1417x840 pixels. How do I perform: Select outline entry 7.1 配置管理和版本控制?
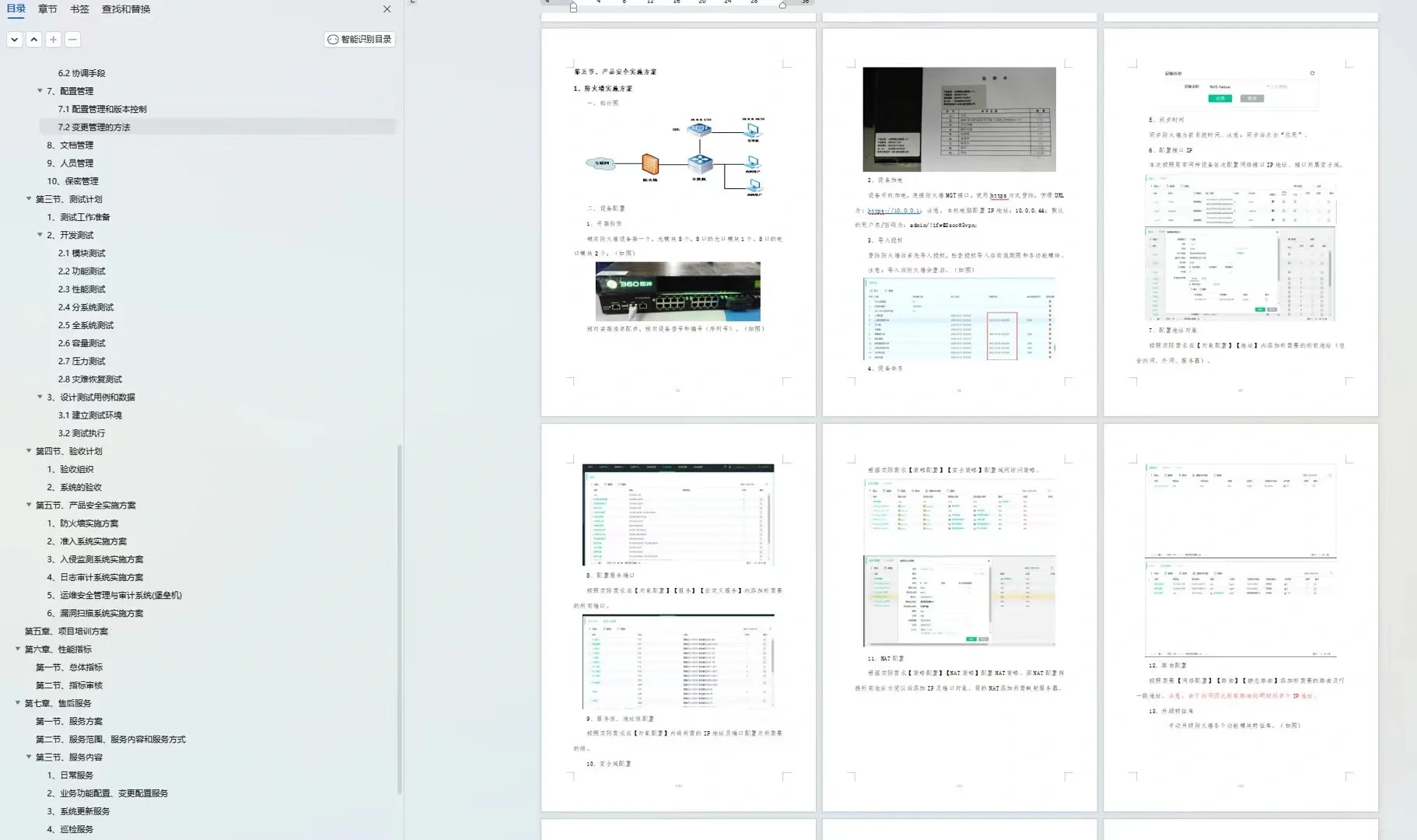pyautogui.click(x=102, y=109)
